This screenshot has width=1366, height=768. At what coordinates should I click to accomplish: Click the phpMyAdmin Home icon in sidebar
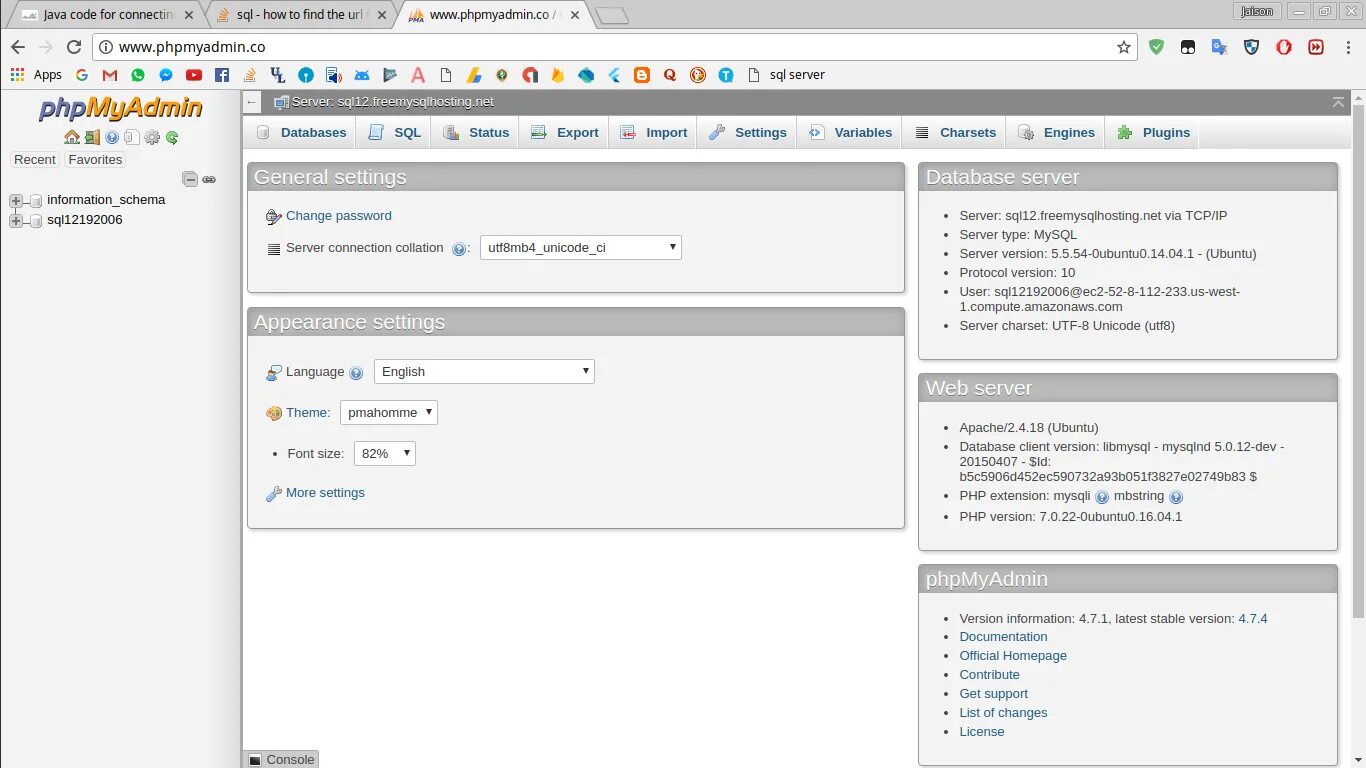[x=72, y=138]
